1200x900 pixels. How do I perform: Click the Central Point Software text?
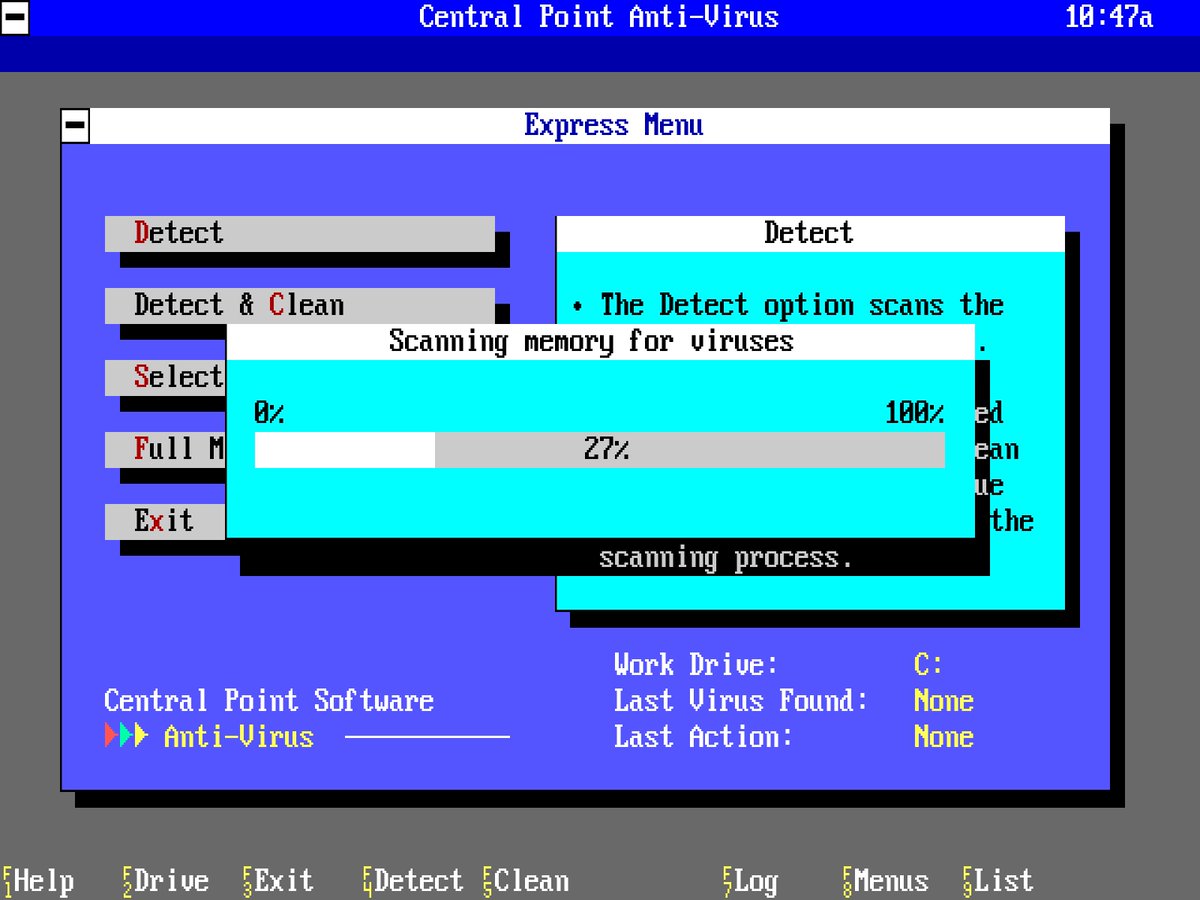point(269,701)
